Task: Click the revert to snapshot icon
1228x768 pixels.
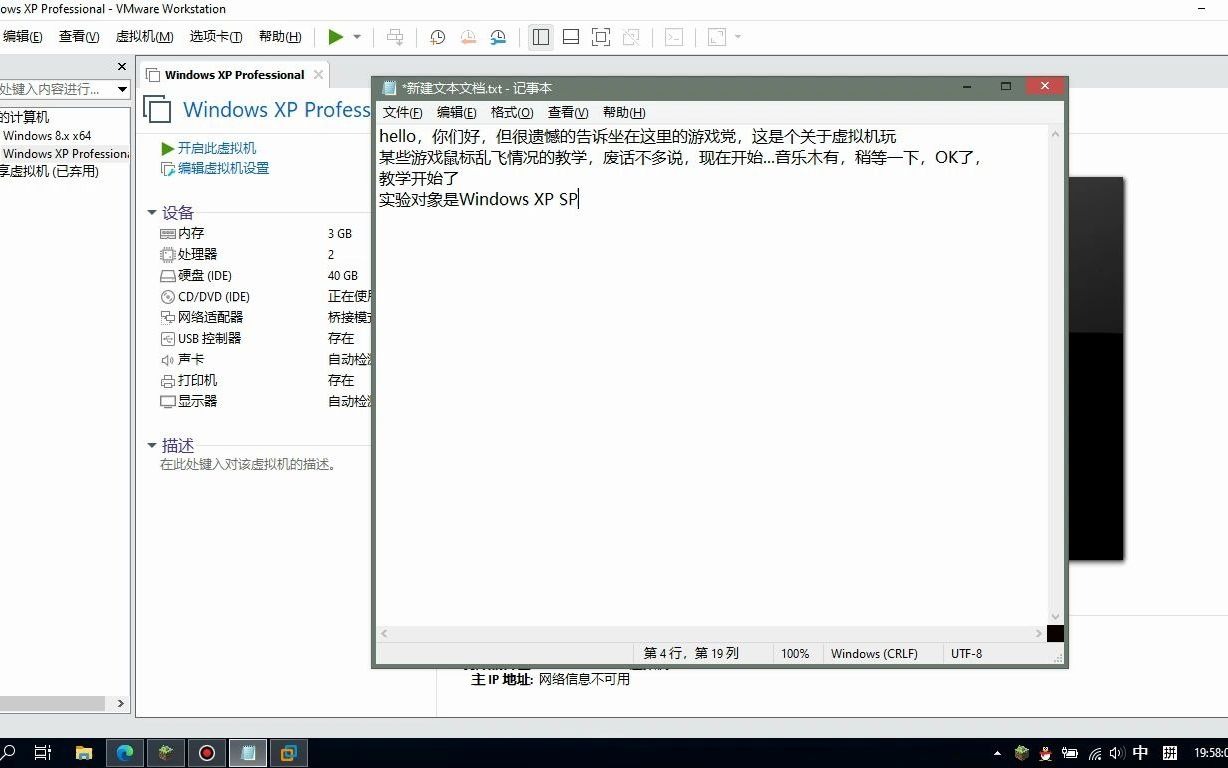Action: (x=468, y=37)
